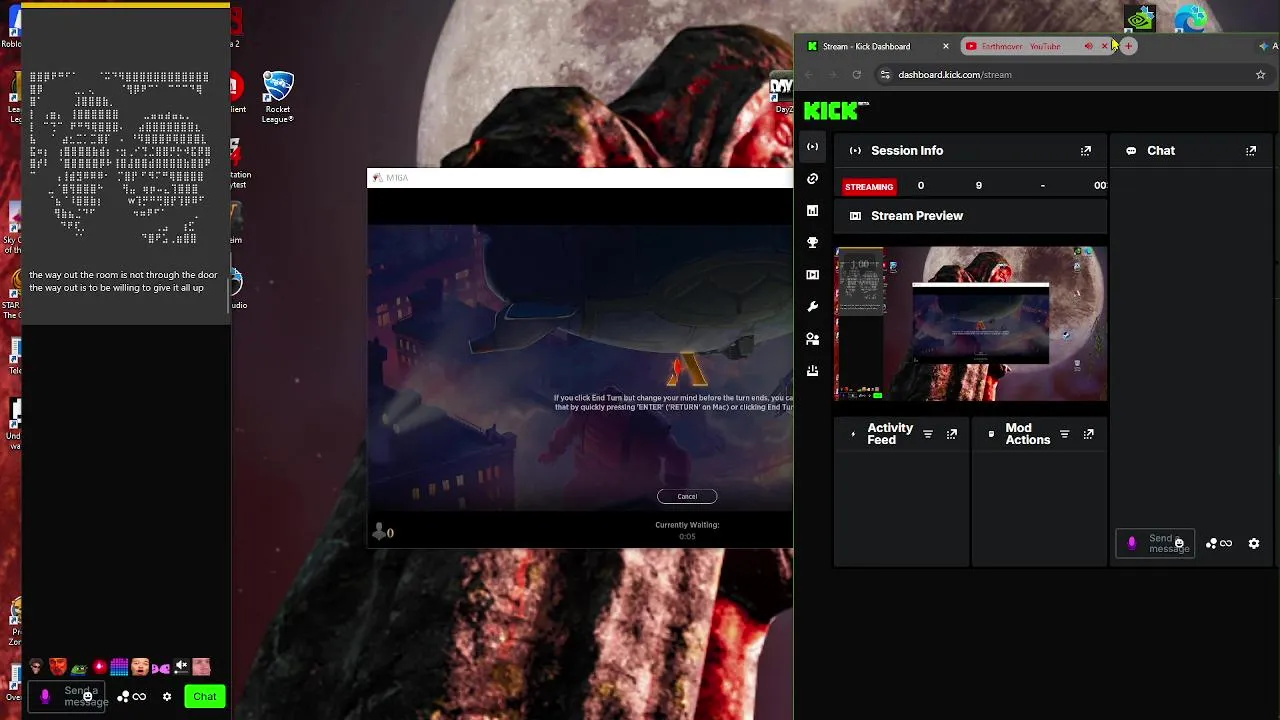Image resolution: width=1280 pixels, height=720 pixels.
Task: Open emoji picker in left popout chat
Action: coord(88,697)
